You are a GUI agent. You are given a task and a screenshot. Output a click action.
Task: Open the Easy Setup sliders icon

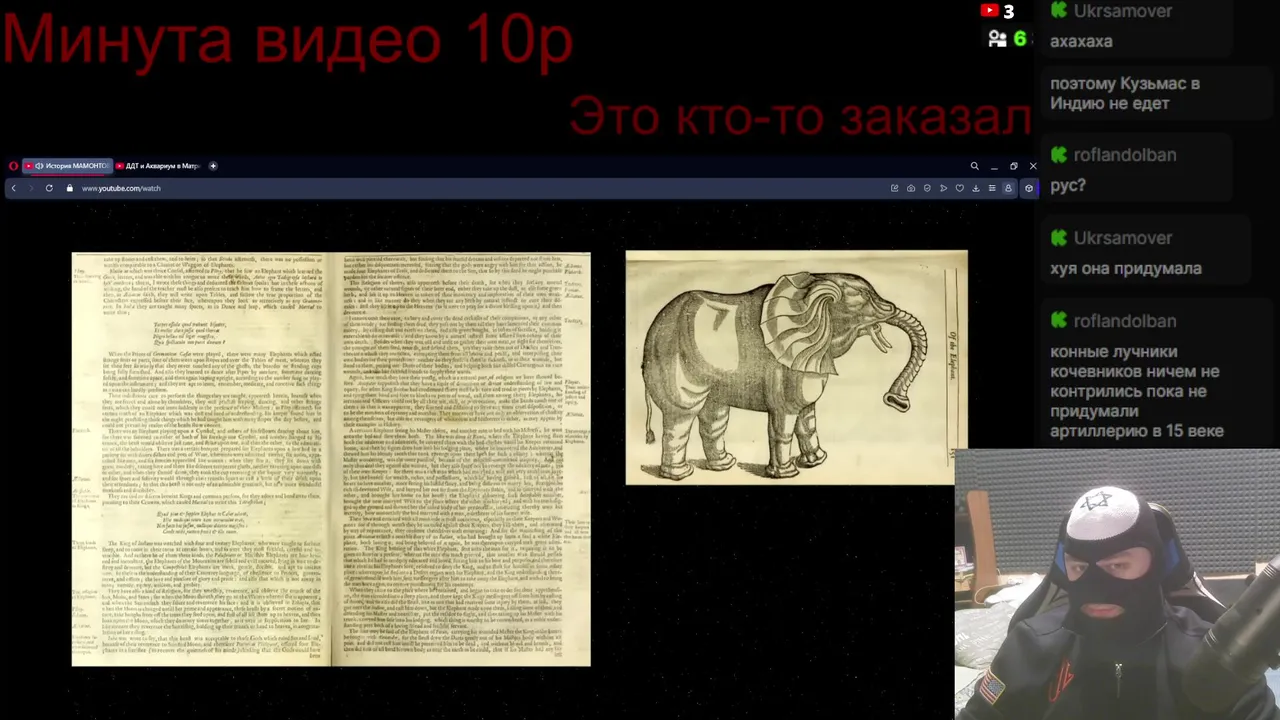[992, 188]
